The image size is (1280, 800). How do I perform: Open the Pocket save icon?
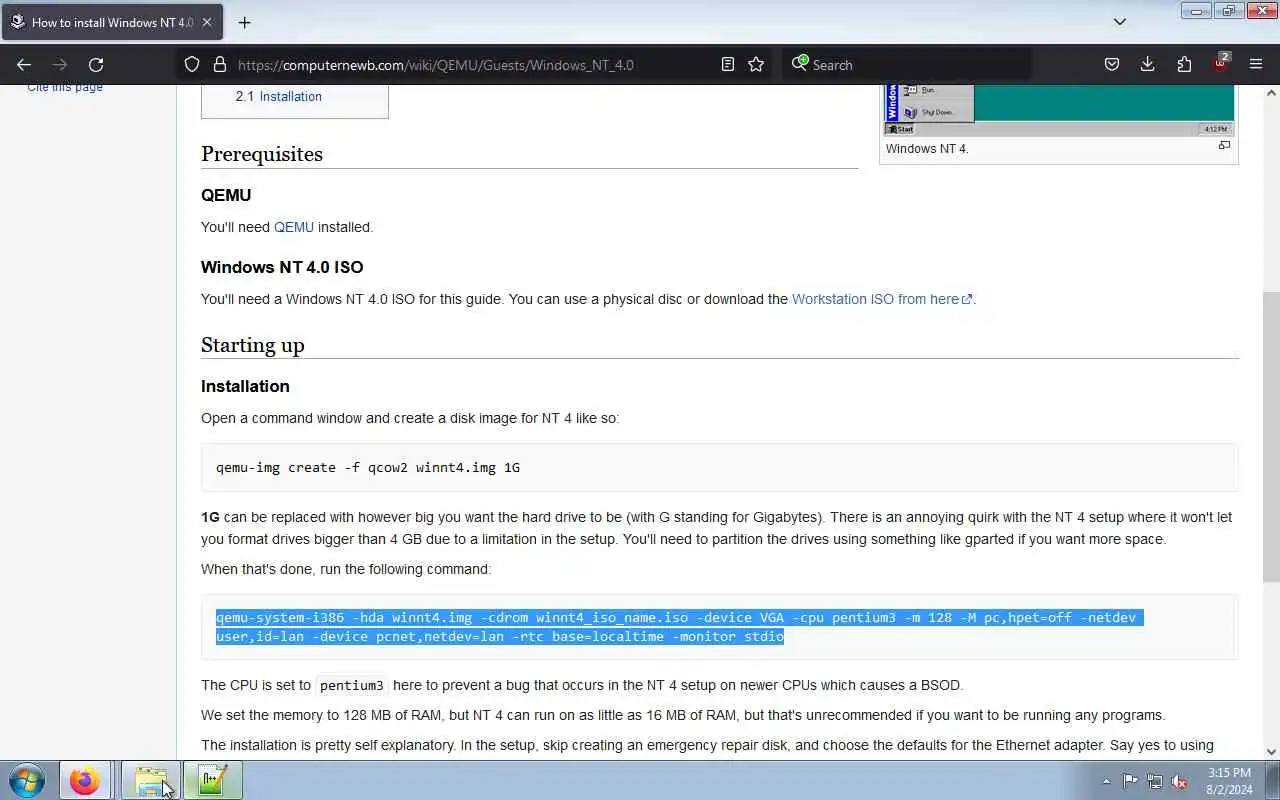[x=1111, y=64]
